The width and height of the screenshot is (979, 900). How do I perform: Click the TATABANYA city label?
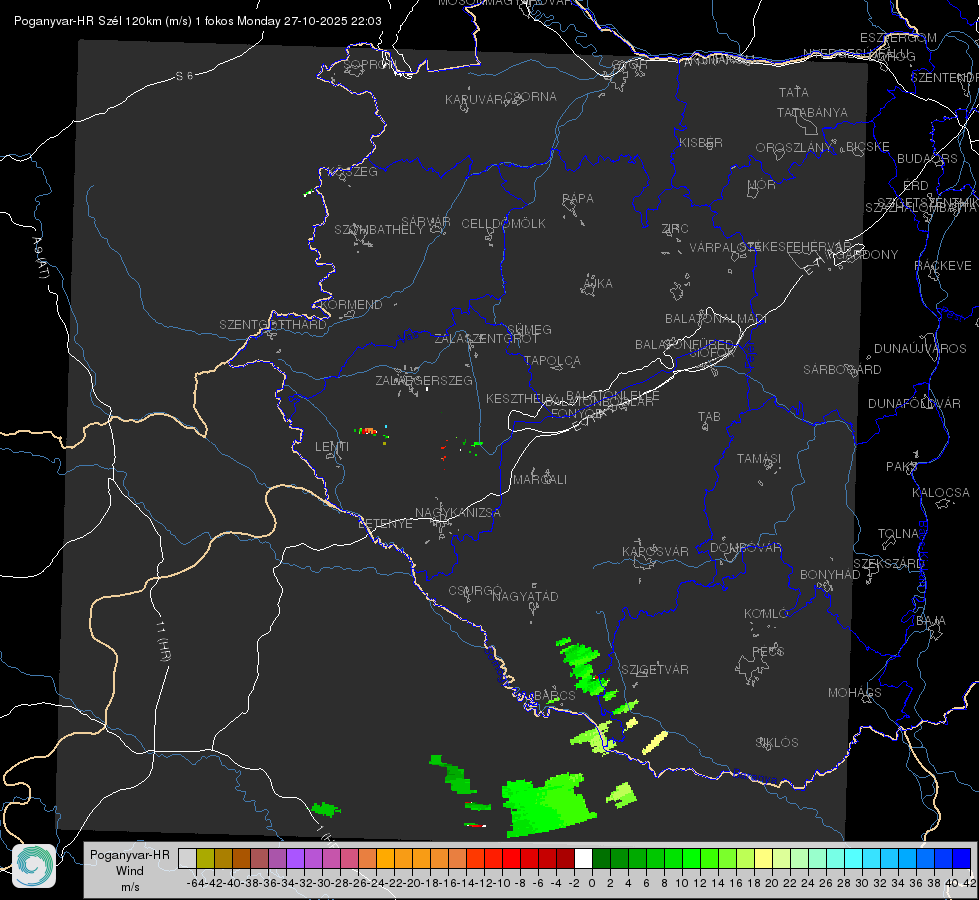tap(812, 112)
